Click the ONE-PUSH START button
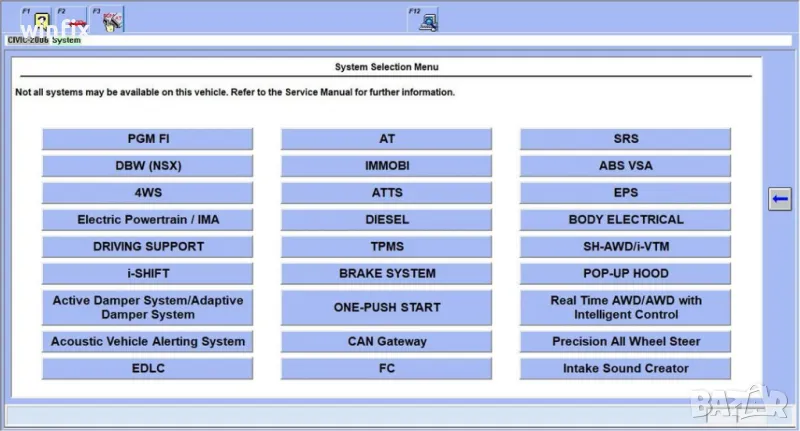The width and height of the screenshot is (800, 431). pyautogui.click(x=386, y=308)
